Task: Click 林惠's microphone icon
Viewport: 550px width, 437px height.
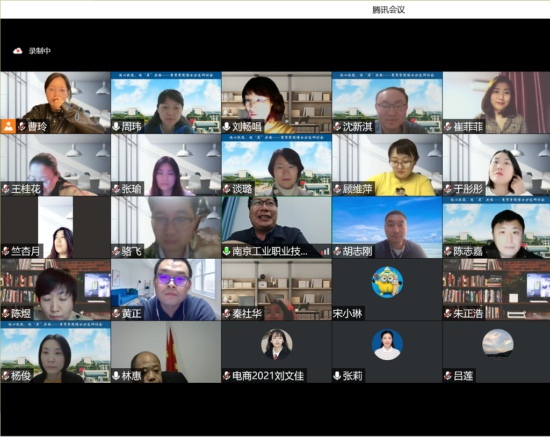Action: [116, 376]
